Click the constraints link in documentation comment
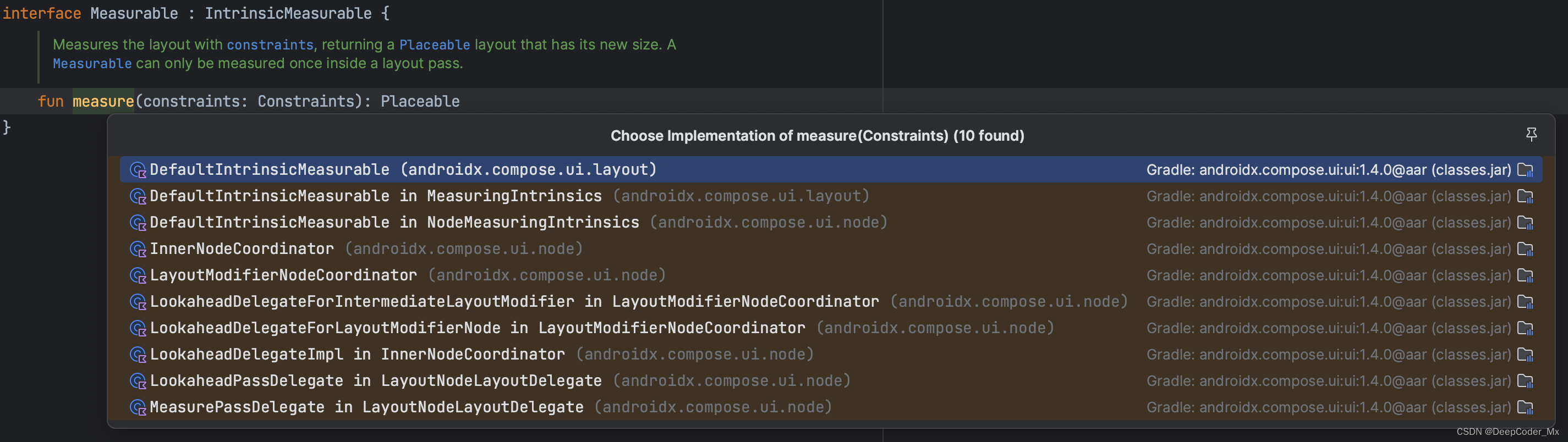The width and height of the screenshot is (1568, 442). coord(270,45)
